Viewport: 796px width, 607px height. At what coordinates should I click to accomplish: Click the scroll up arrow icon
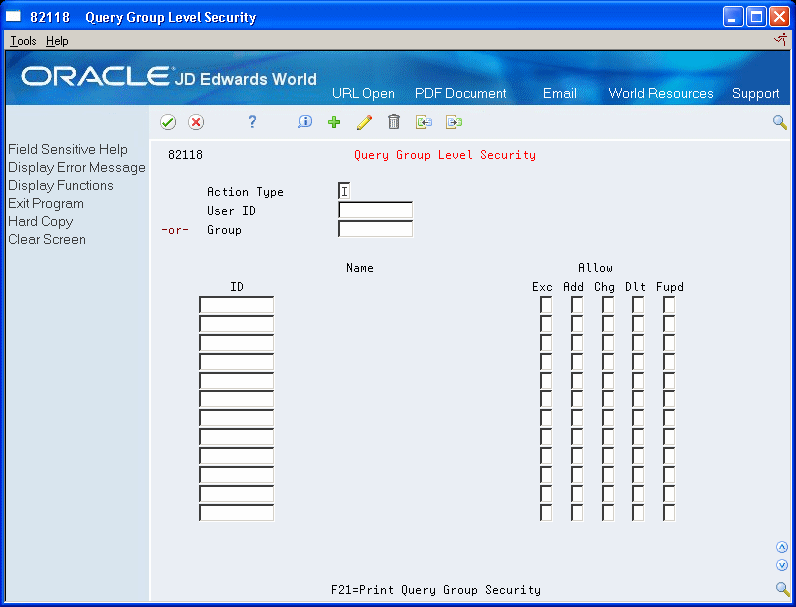click(x=782, y=547)
